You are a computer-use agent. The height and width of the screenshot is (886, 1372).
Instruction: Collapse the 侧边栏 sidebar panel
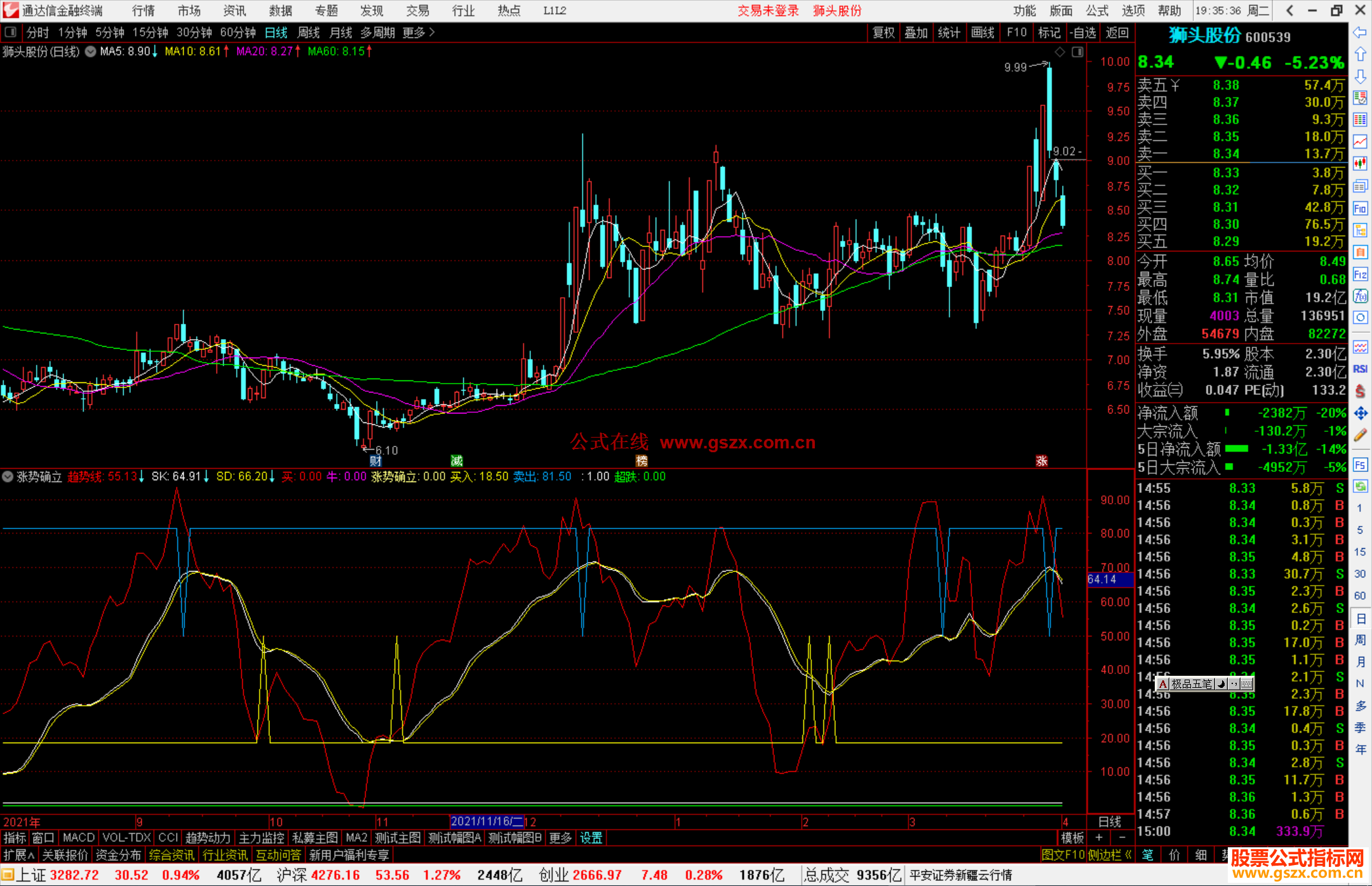pos(1110,855)
